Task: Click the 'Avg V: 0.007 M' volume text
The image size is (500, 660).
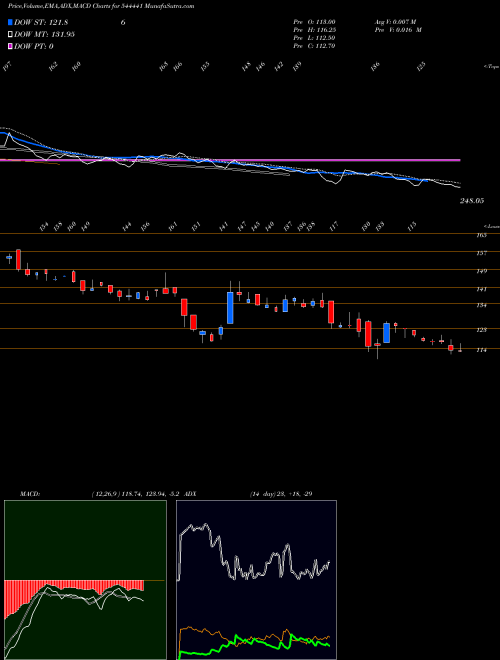Action: 398,22
